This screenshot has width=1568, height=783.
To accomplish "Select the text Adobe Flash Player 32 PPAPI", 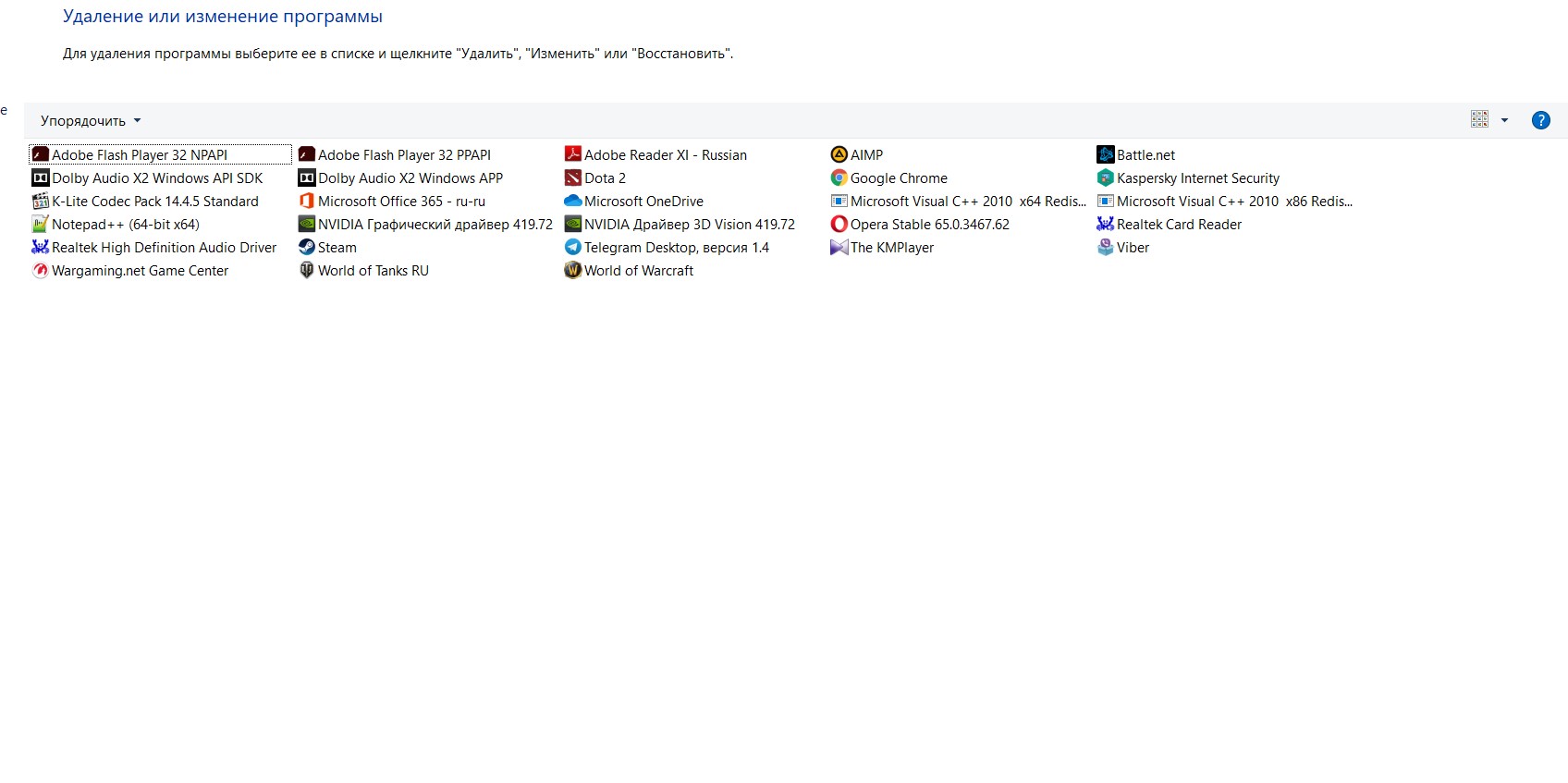I will coord(404,155).
